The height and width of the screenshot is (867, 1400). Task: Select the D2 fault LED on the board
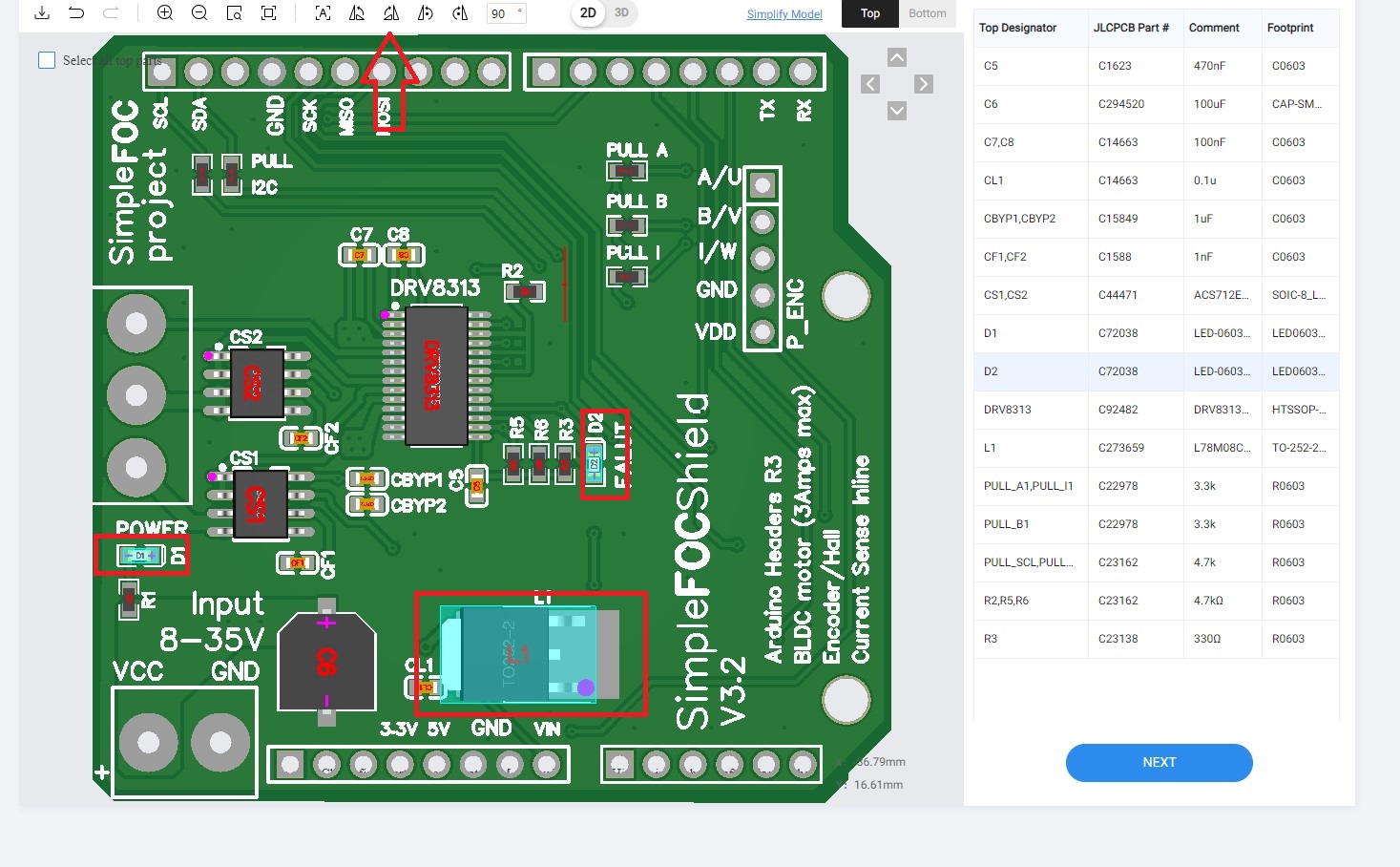[595, 464]
